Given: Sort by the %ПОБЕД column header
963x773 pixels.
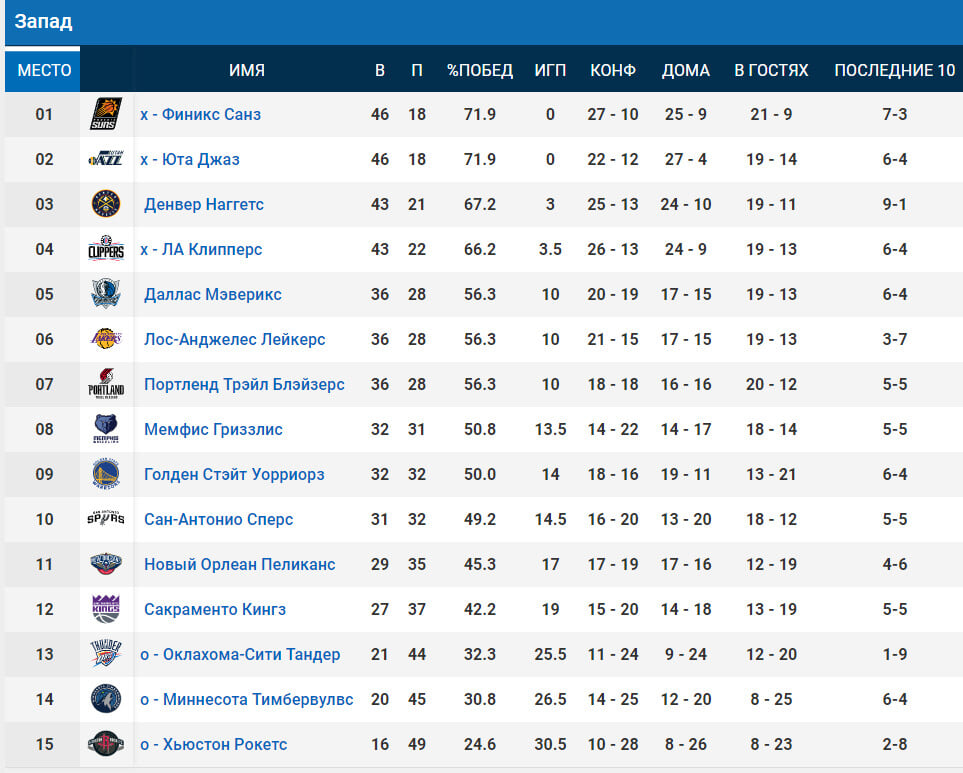Looking at the screenshot, I should pyautogui.click(x=480, y=71).
